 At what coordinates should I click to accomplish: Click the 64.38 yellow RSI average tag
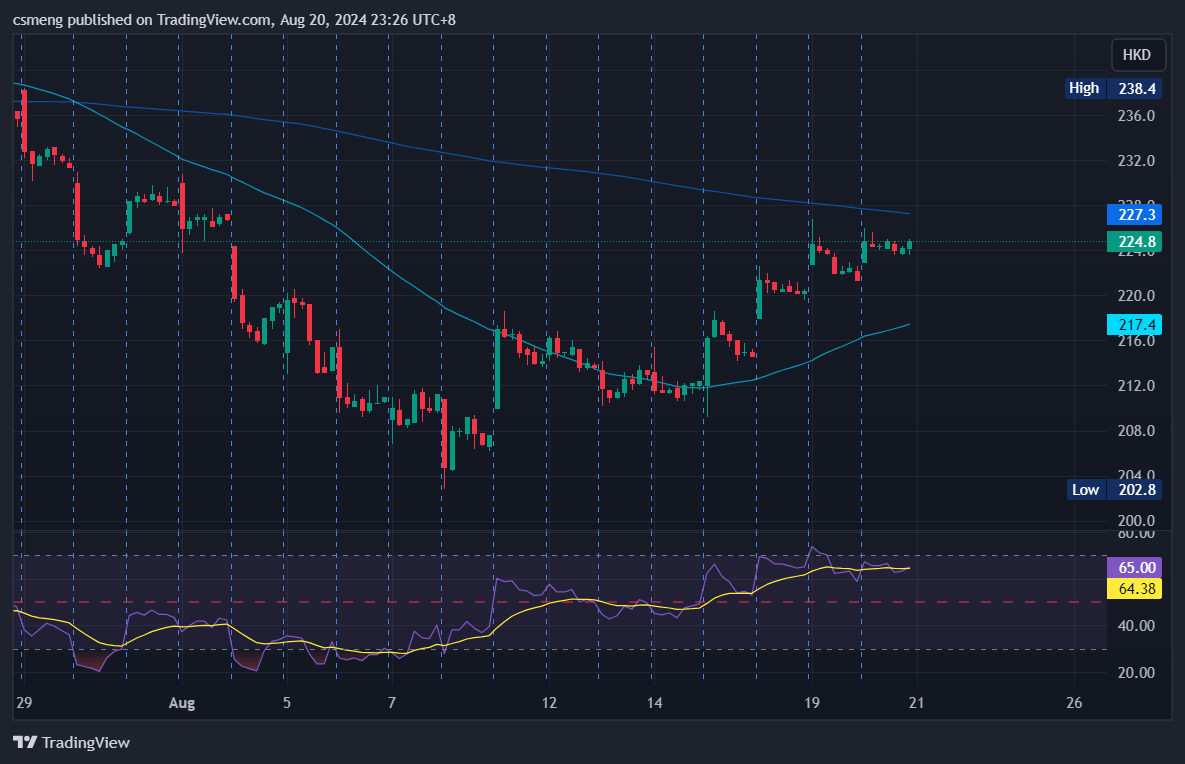coord(1134,589)
